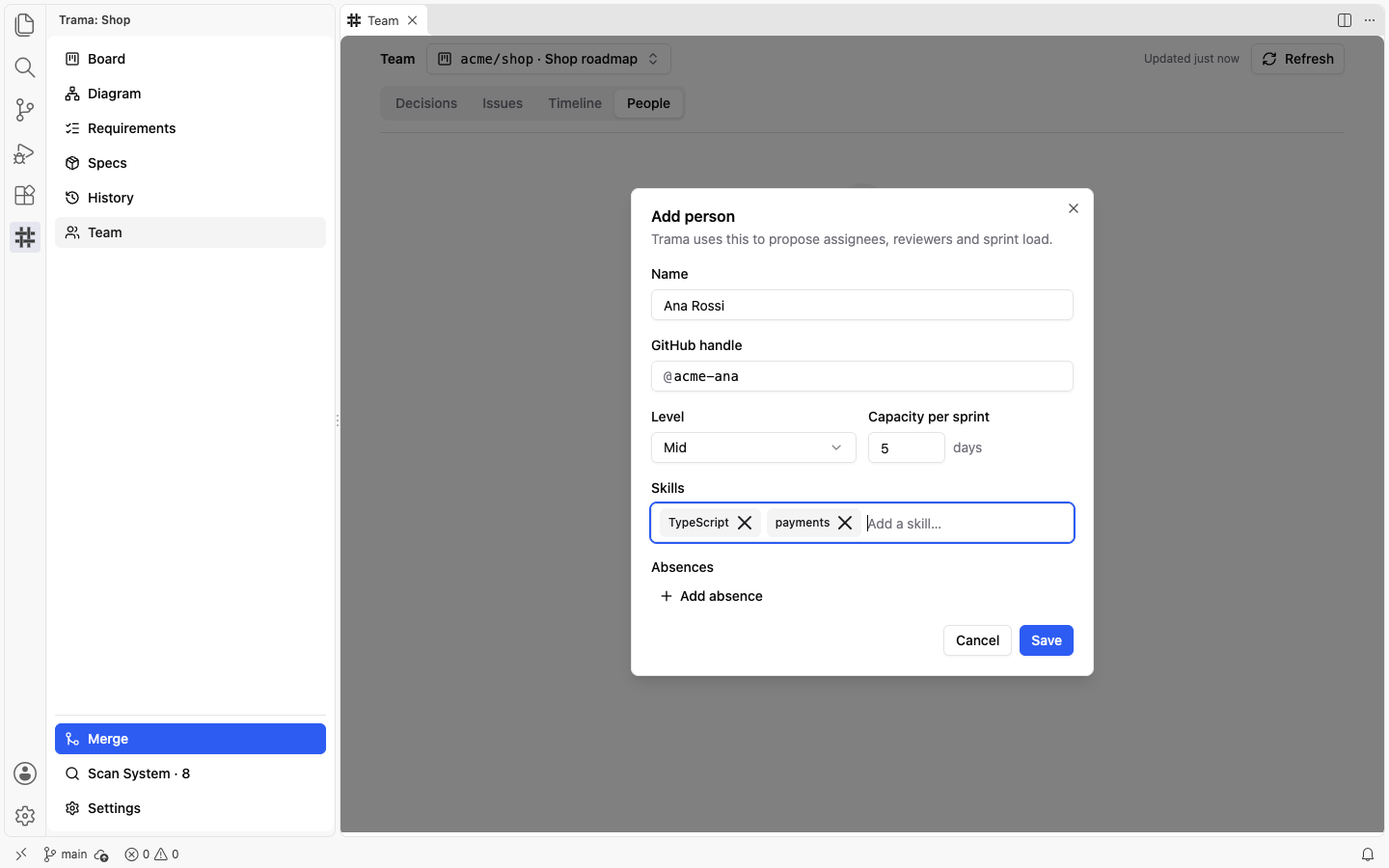1389x868 pixels.
Task: Open Requirements in the sidebar
Action: point(190,128)
